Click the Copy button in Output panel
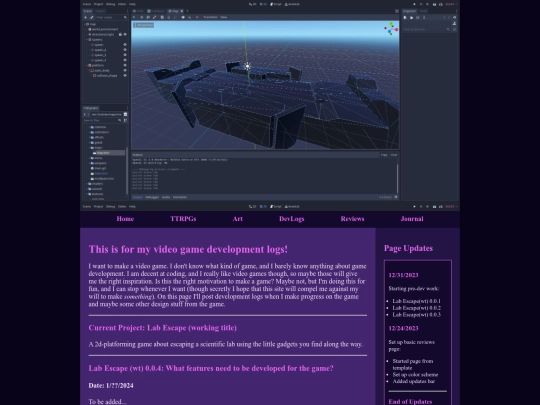Screen dimensions: 540x405 [x=384, y=155]
